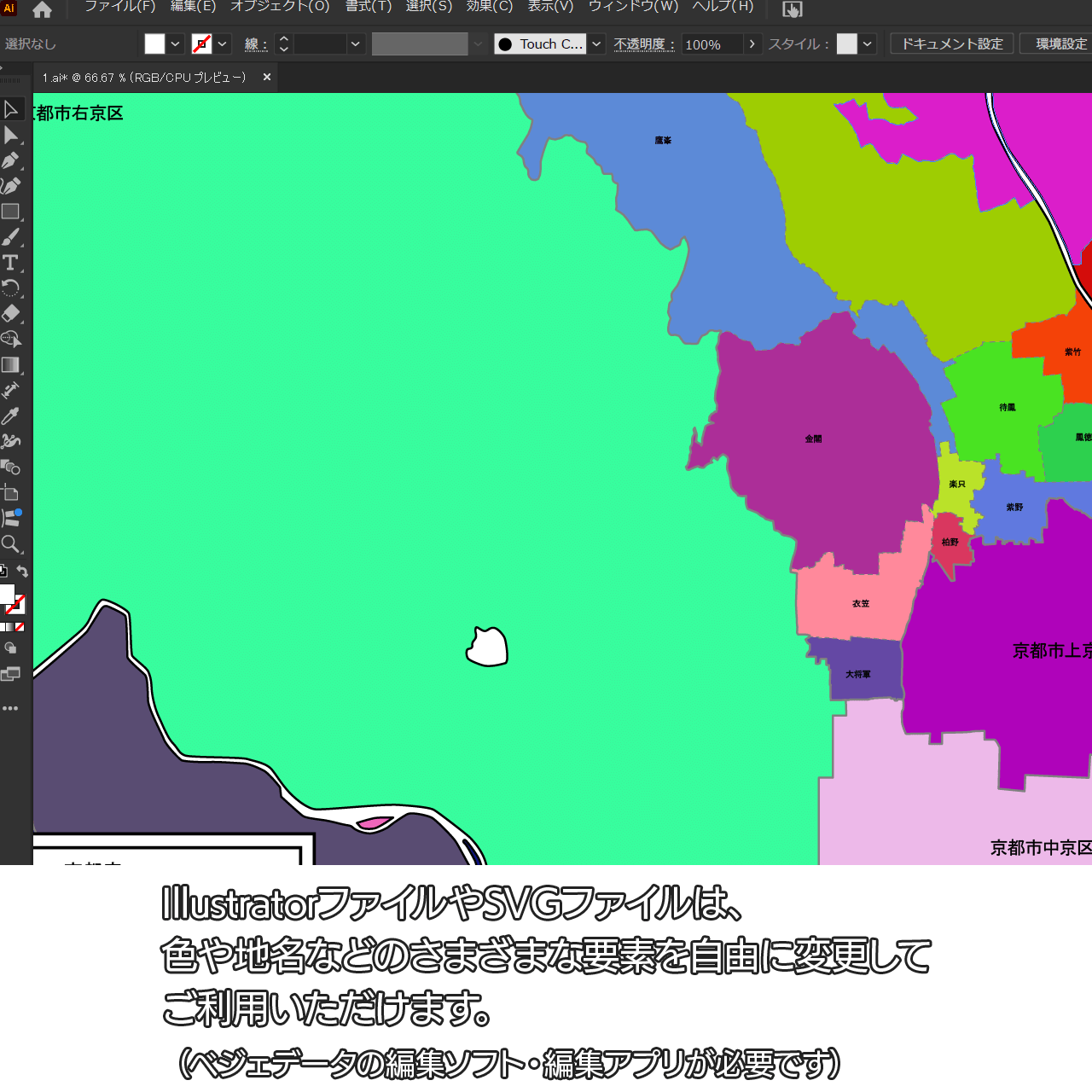
Task: Select the Eraser tool
Action: click(10, 314)
